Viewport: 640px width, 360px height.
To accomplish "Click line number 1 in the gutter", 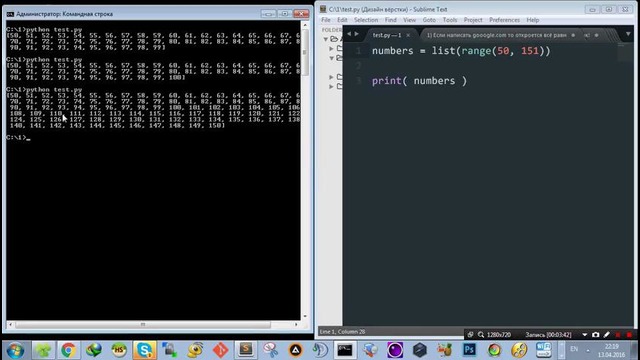I will 358,51.
